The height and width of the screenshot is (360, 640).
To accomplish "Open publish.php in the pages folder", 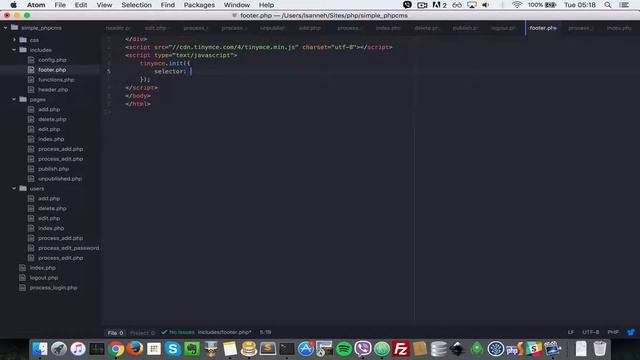I will tap(53, 169).
